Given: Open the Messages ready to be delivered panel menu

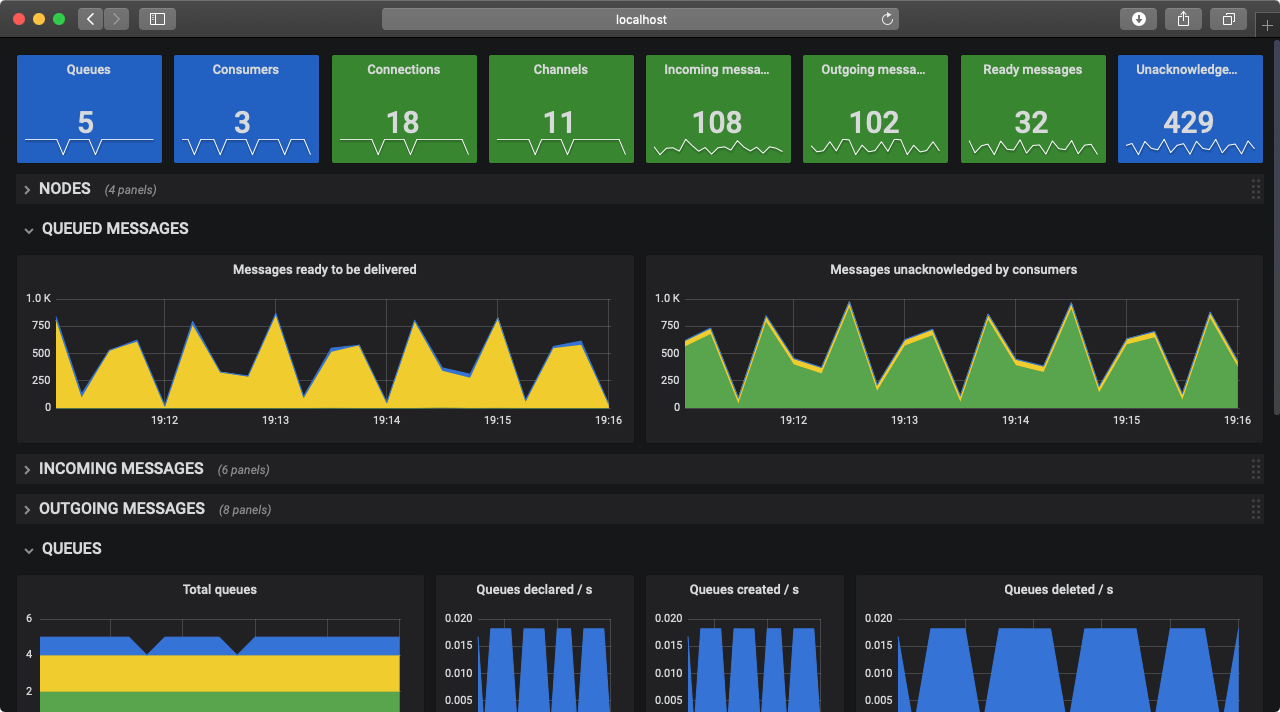Looking at the screenshot, I should (x=324, y=269).
